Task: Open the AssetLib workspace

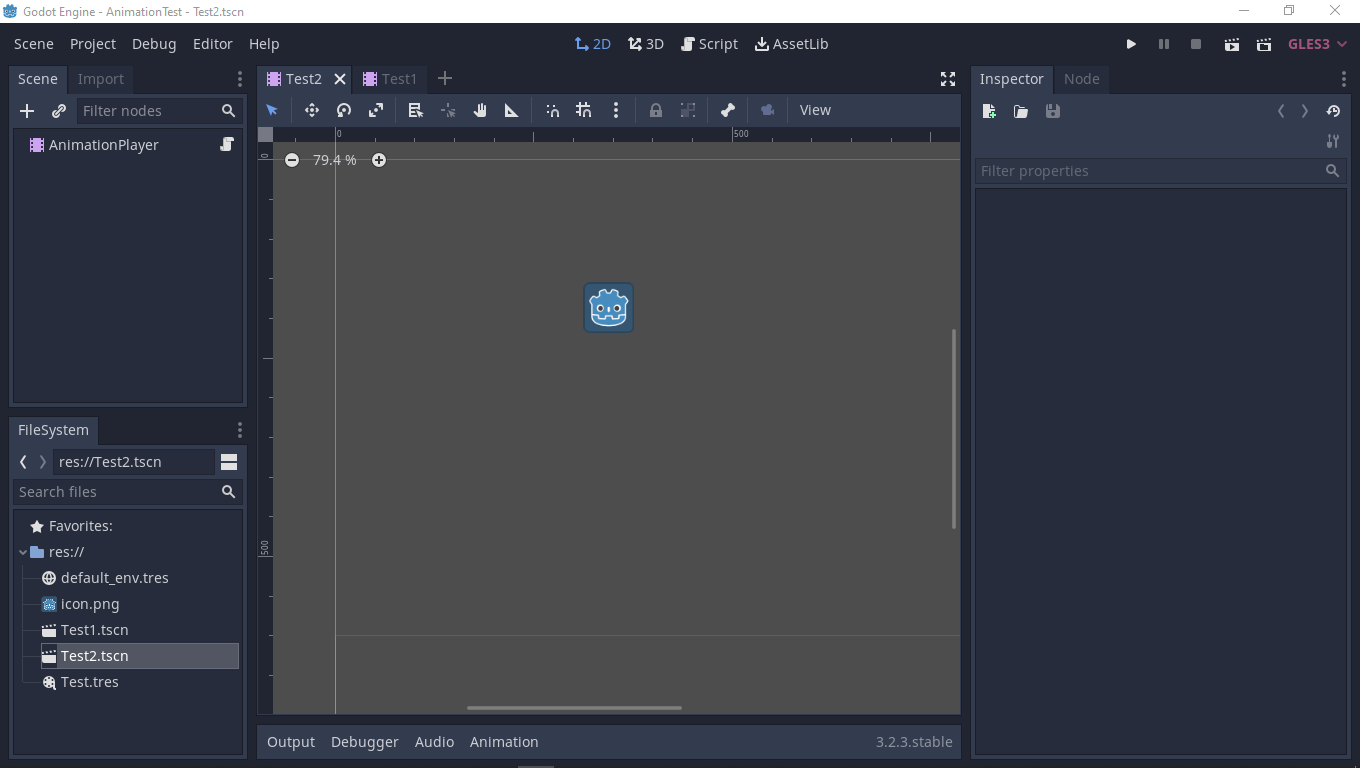Action: [791, 44]
